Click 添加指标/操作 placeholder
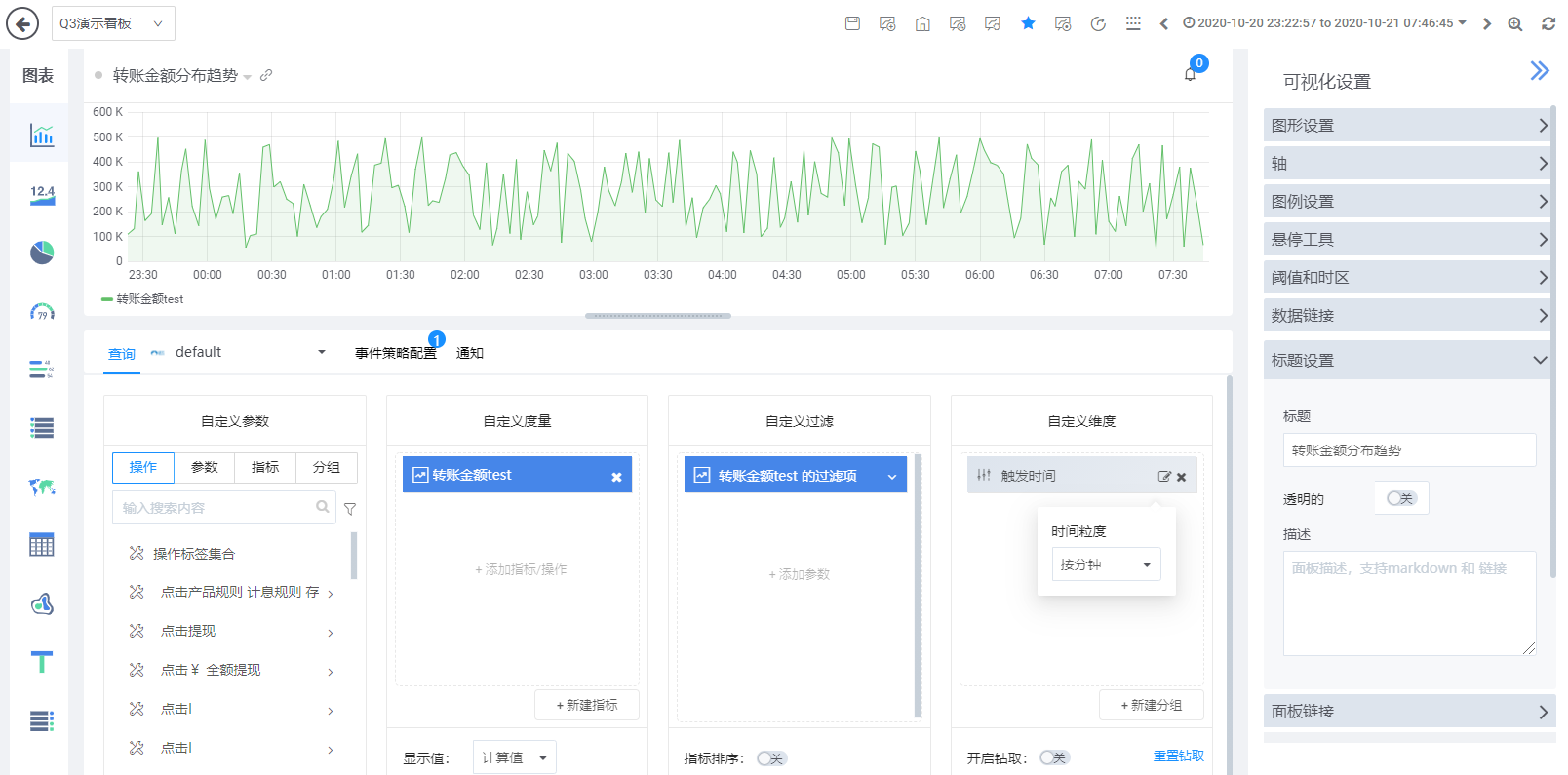Image resolution: width=1568 pixels, height=775 pixels. point(521,569)
